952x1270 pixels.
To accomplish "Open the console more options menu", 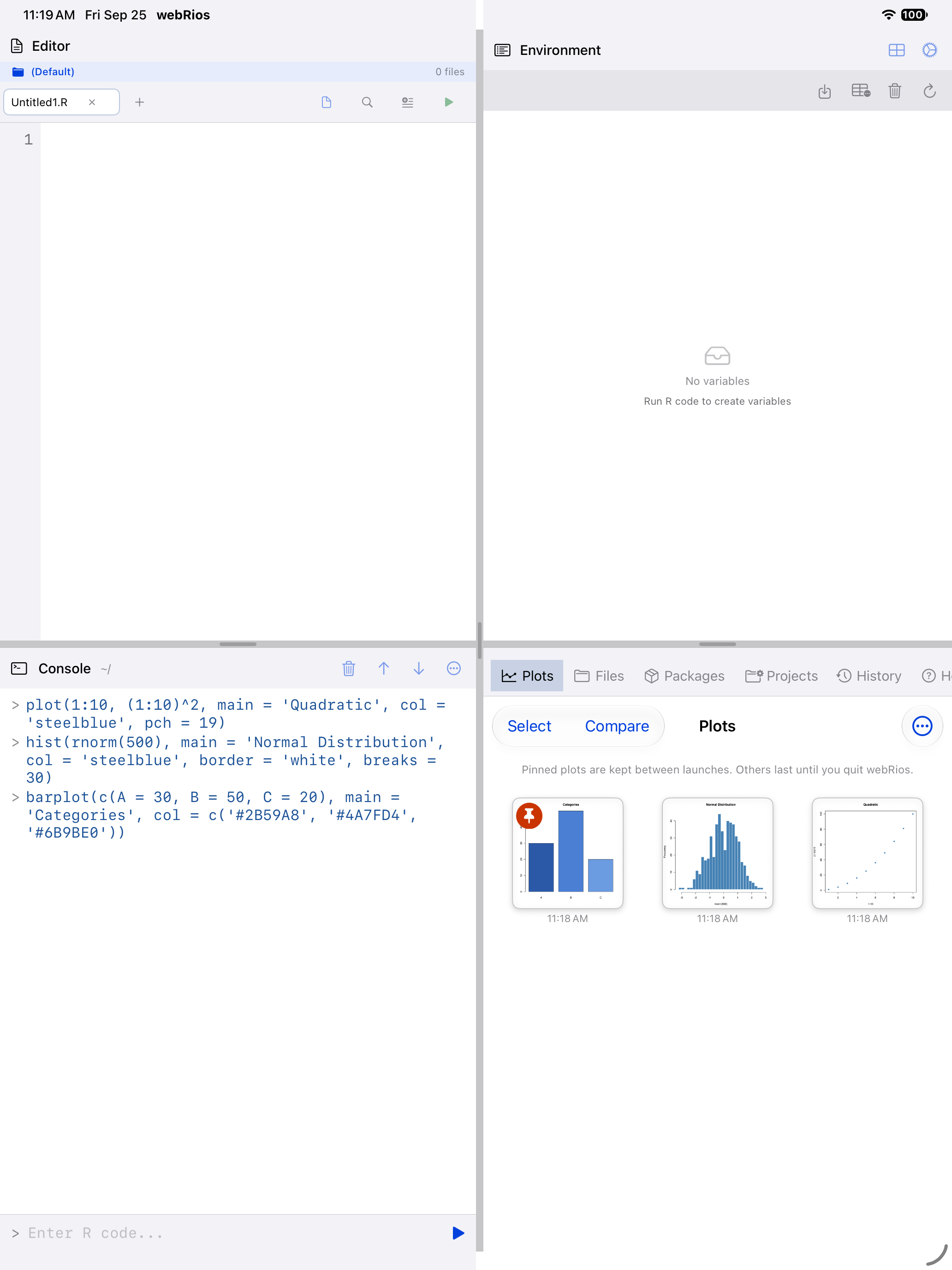I will point(454,668).
